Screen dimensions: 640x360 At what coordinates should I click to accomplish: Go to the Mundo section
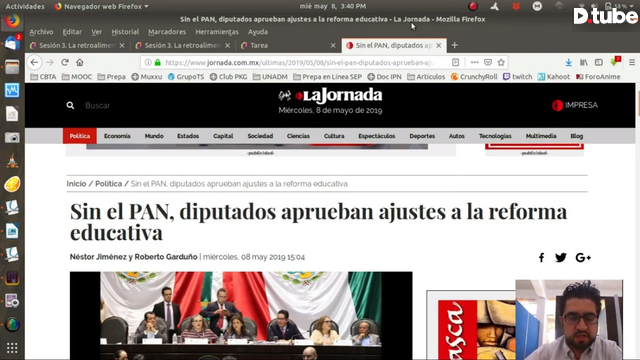coord(154,136)
